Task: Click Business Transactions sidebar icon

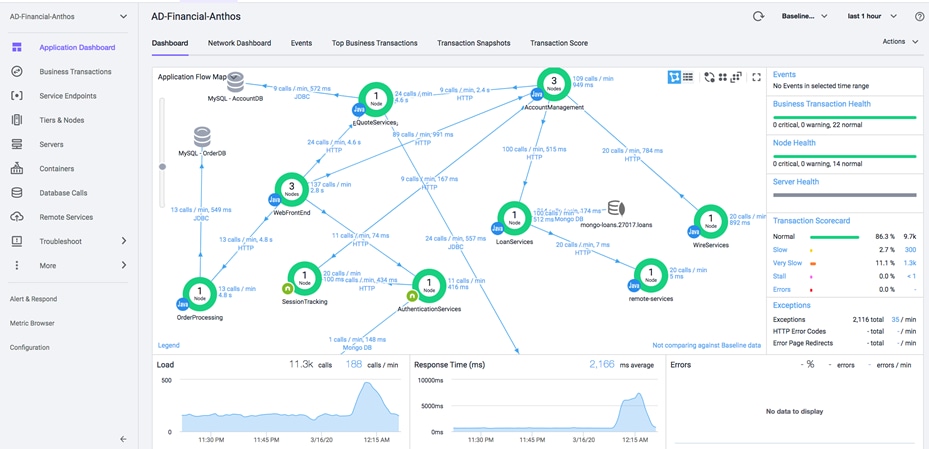Action: click(x=17, y=72)
